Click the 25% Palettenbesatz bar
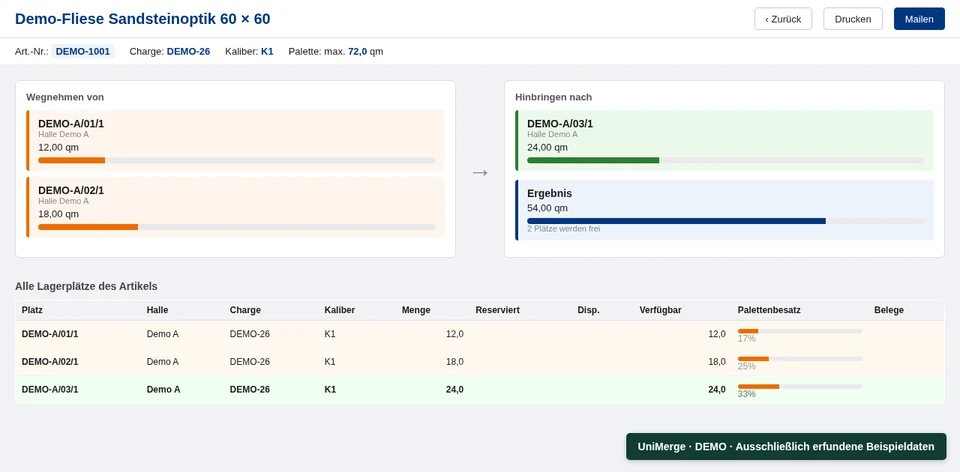 tap(800, 359)
